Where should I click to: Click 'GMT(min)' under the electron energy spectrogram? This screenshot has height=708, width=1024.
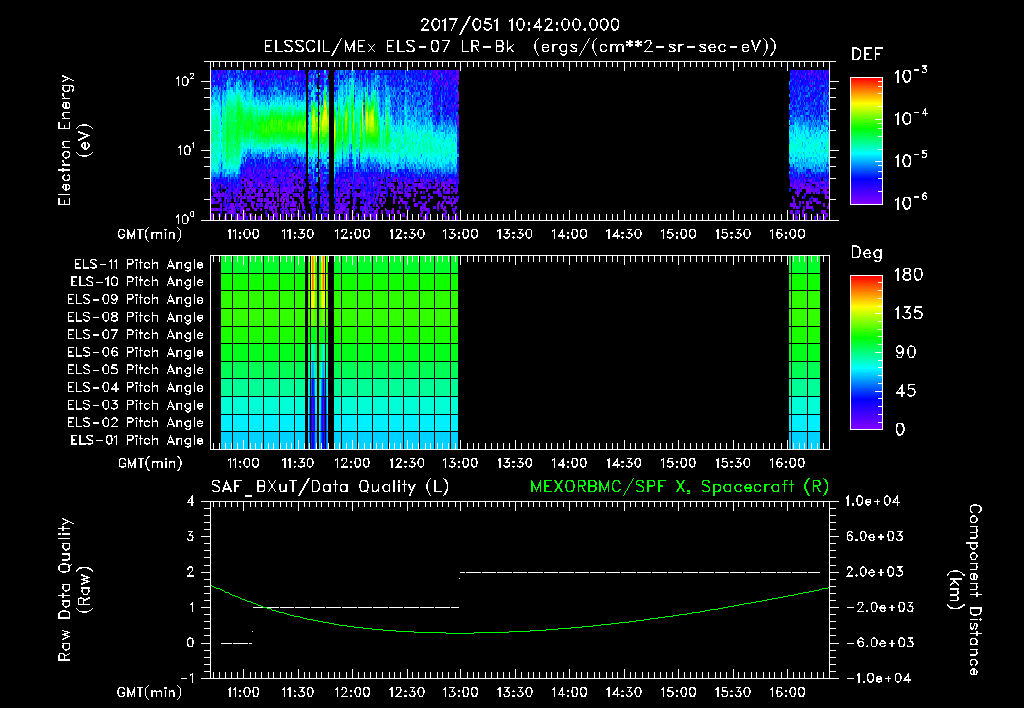point(150,234)
